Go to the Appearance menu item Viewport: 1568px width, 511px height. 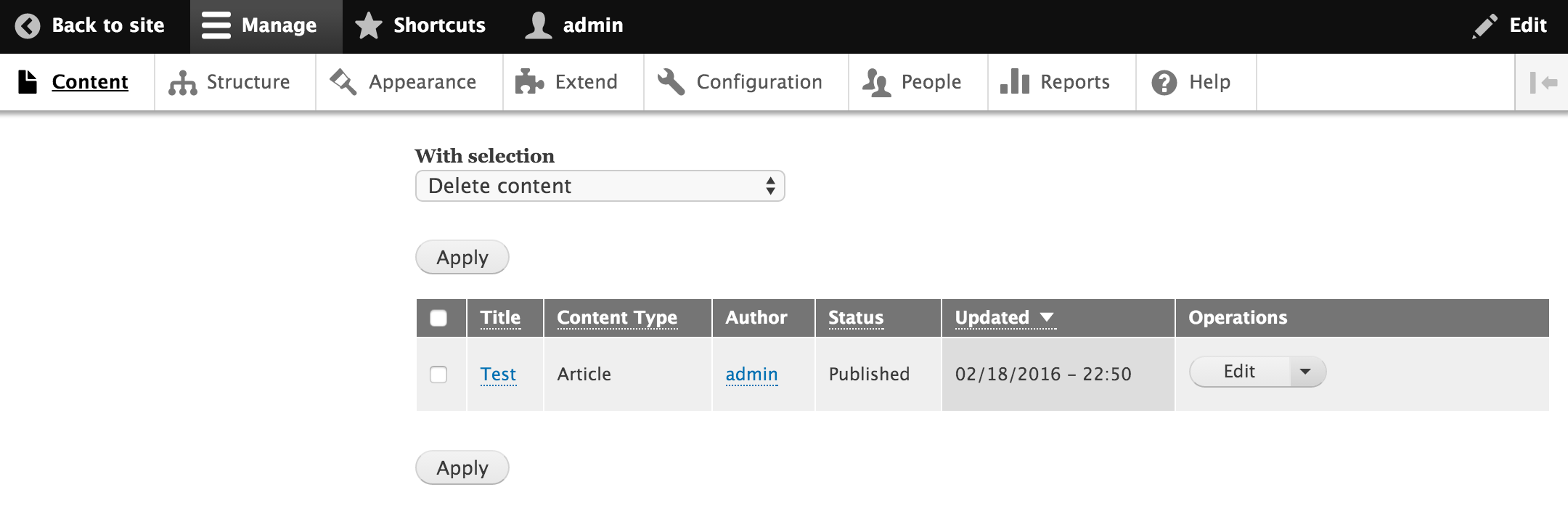[422, 82]
